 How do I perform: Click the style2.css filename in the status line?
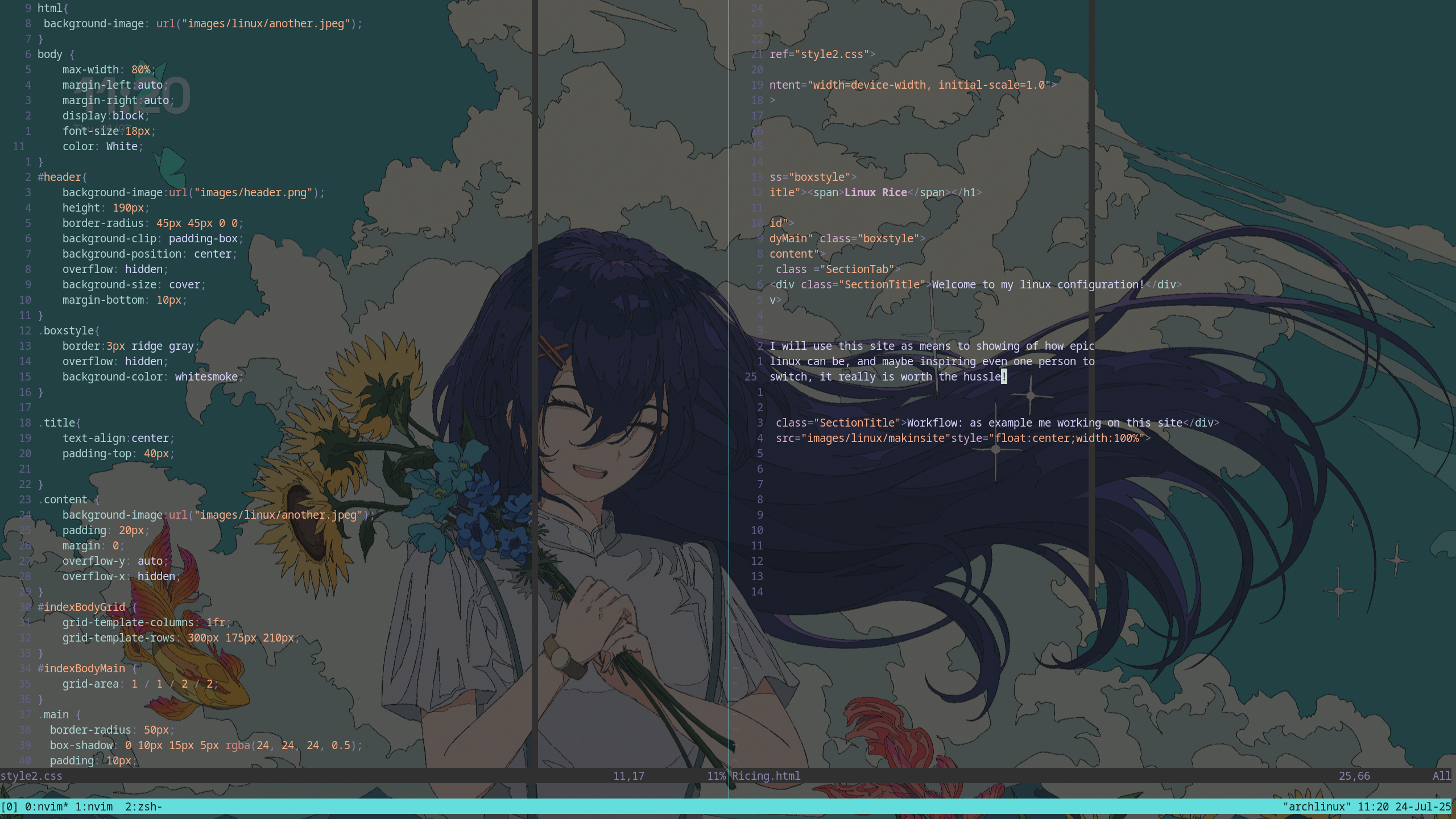point(31,776)
